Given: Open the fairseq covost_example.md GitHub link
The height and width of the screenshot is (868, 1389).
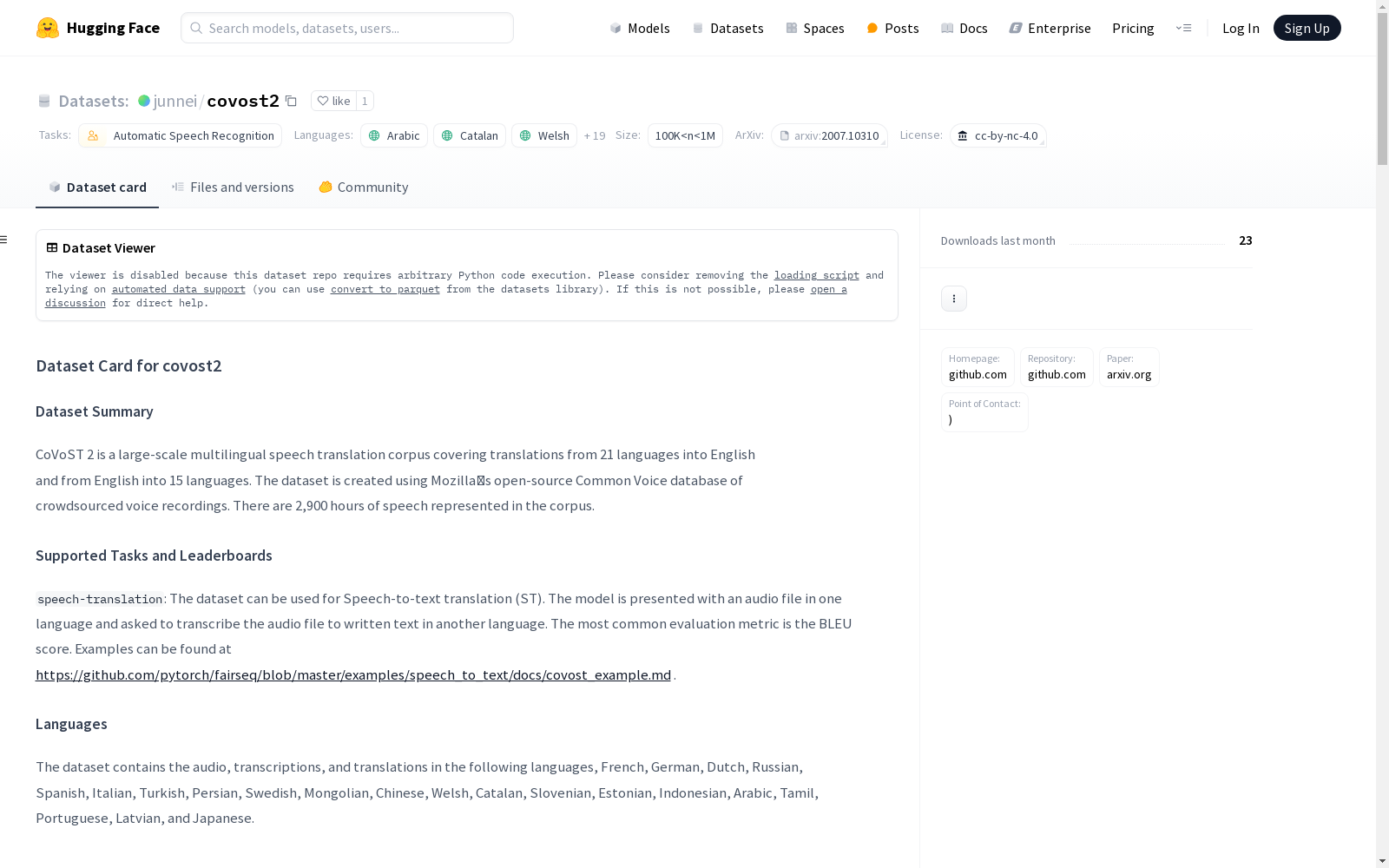Looking at the screenshot, I should [353, 674].
